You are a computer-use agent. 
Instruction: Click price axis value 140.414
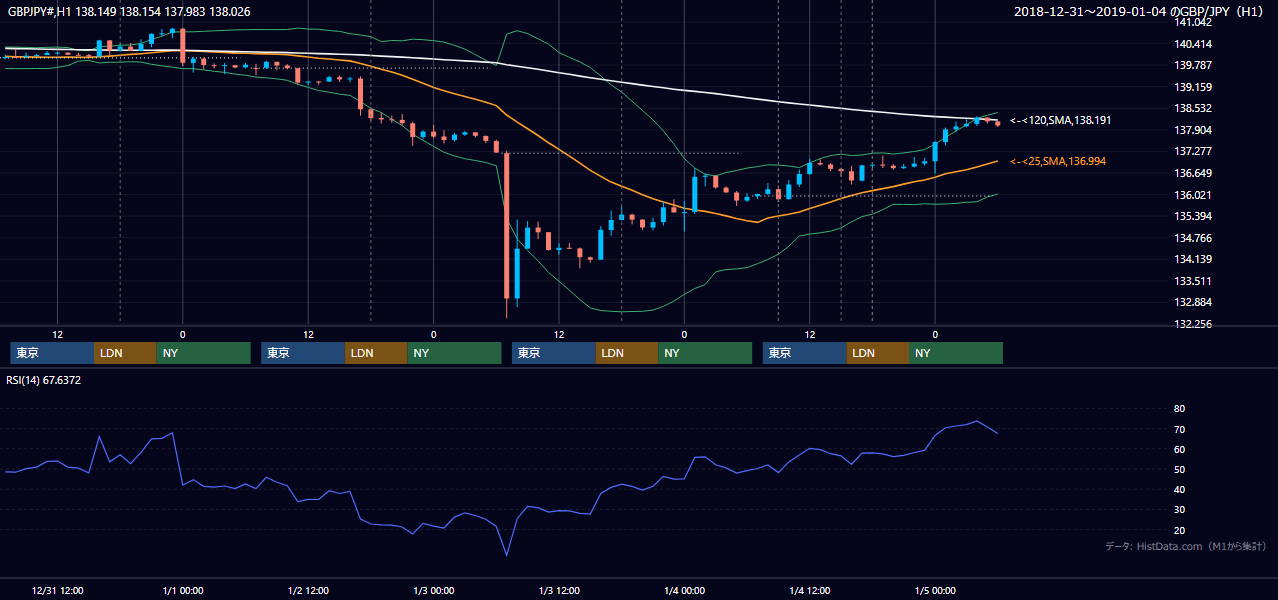coord(1194,44)
